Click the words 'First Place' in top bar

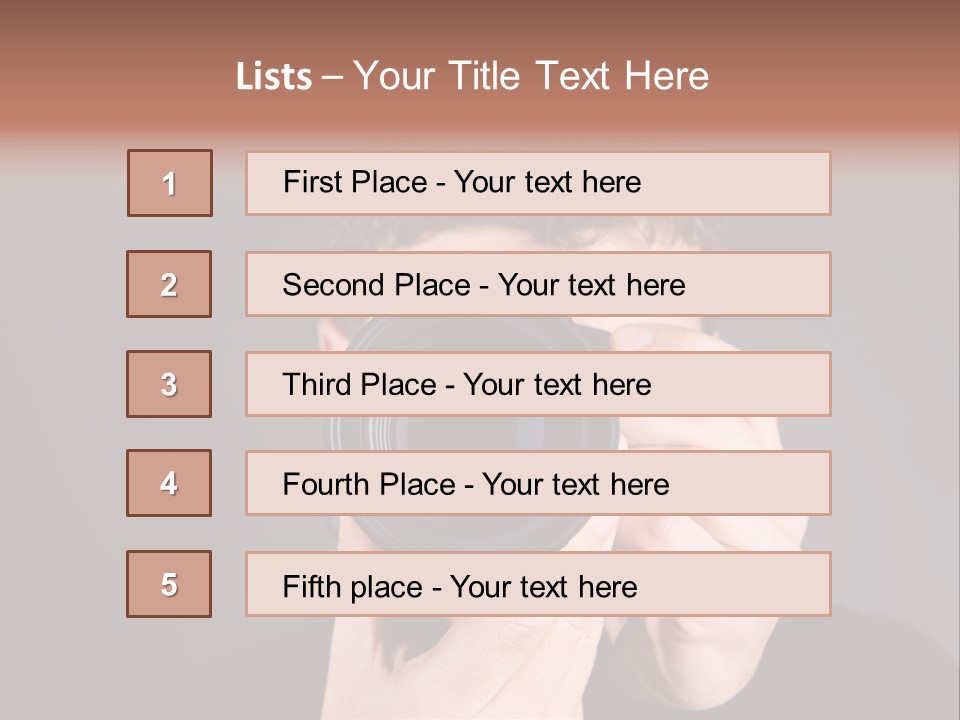(x=355, y=182)
